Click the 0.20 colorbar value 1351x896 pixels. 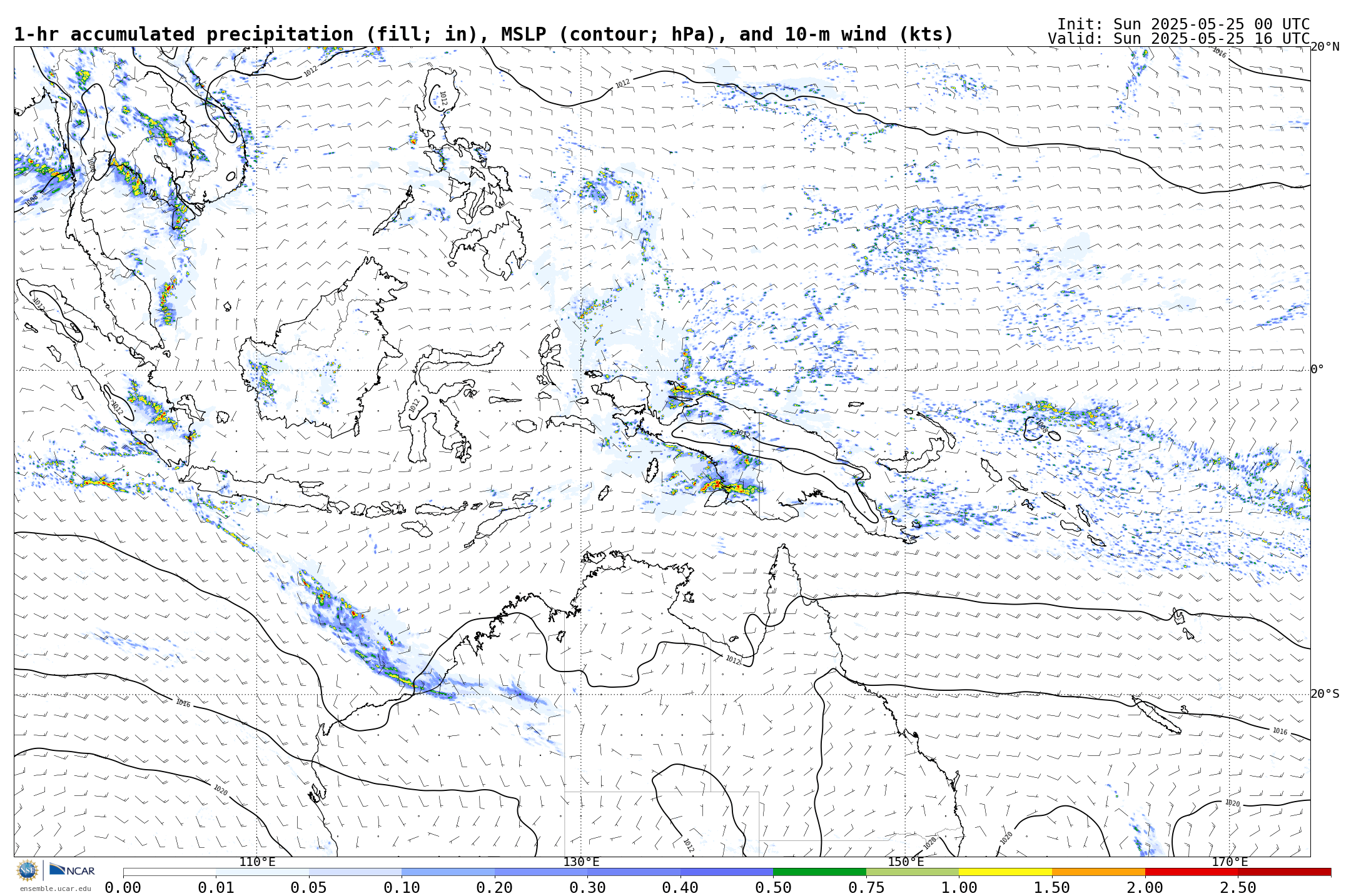495,888
